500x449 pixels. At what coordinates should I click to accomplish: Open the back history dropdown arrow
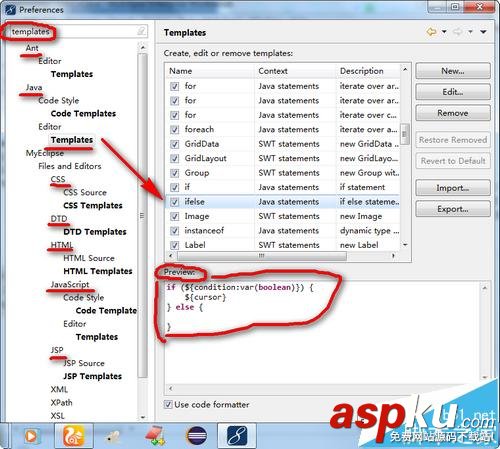point(444,32)
